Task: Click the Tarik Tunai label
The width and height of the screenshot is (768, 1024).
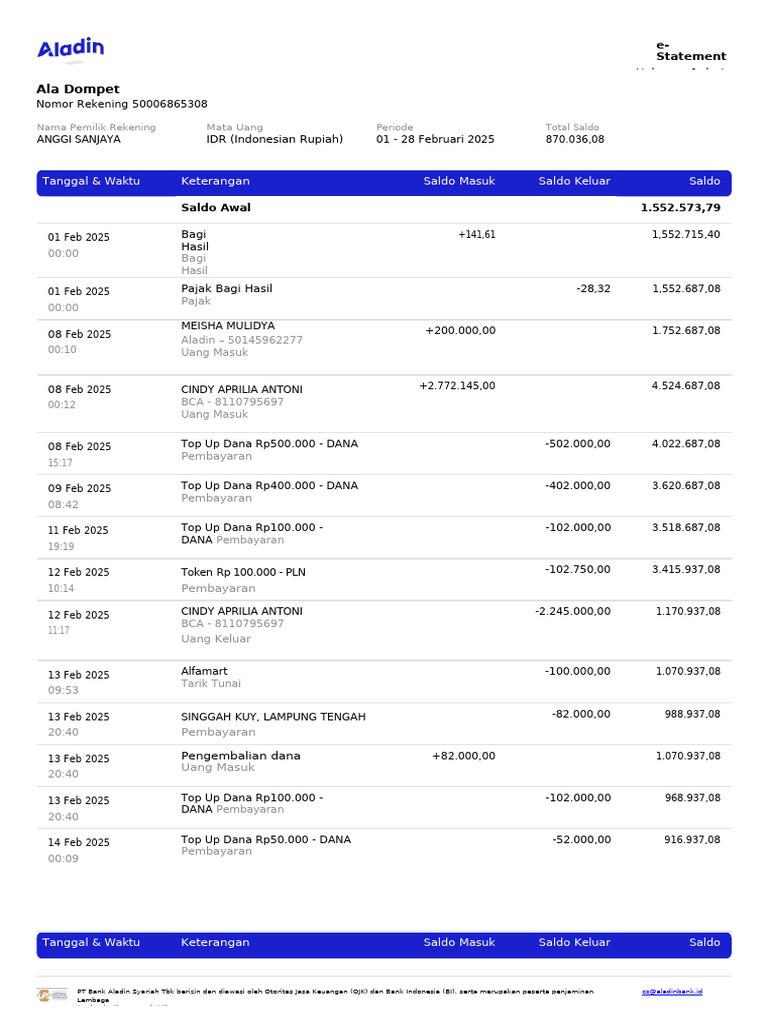Action: point(210,684)
